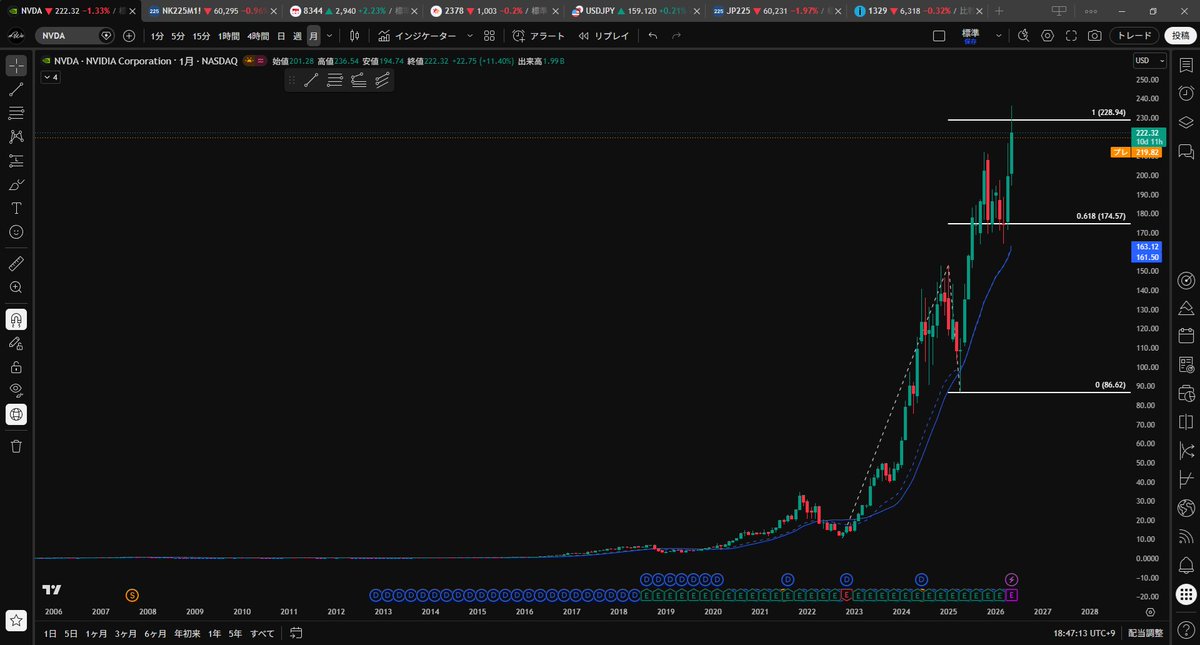The width and height of the screenshot is (1200, 645).
Task: Open the candlestick chart type selector
Action: 354,35
